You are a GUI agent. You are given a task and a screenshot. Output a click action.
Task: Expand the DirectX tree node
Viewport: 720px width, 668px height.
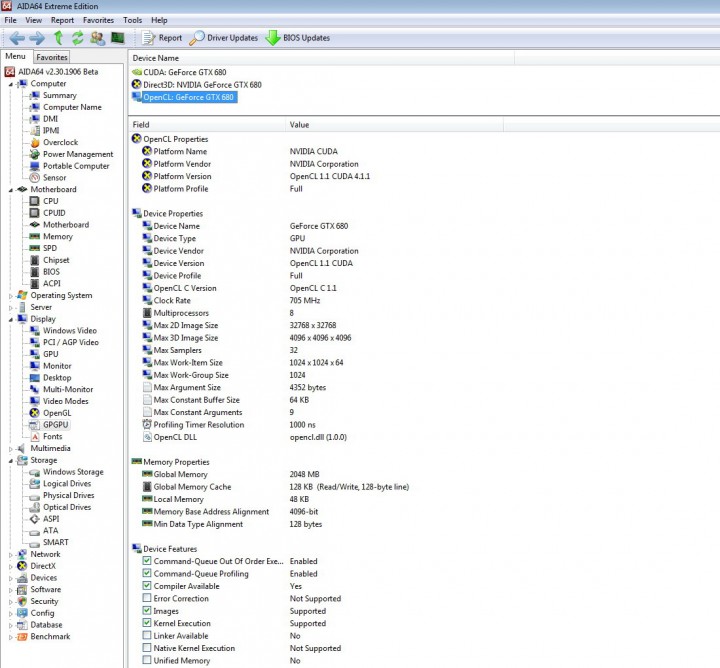click(11, 566)
